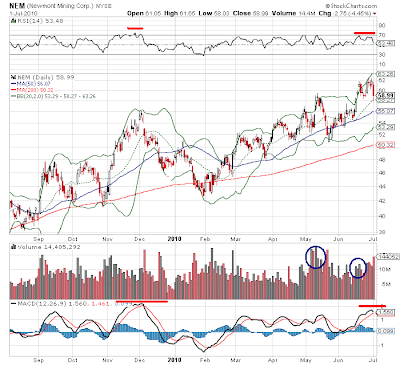Click the -1 level on MACD axis

[382, 346]
